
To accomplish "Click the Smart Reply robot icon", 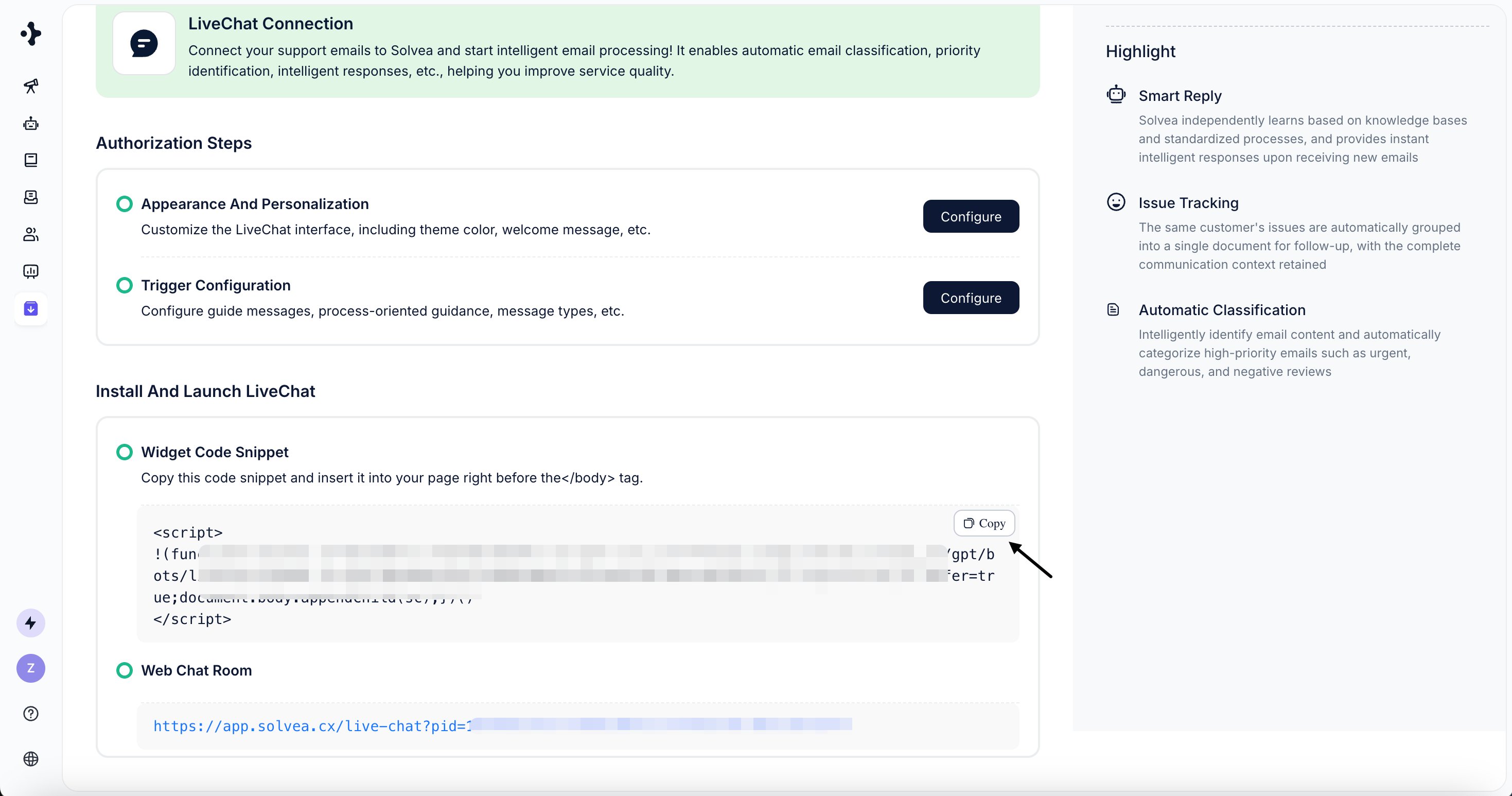I will [x=1116, y=94].
